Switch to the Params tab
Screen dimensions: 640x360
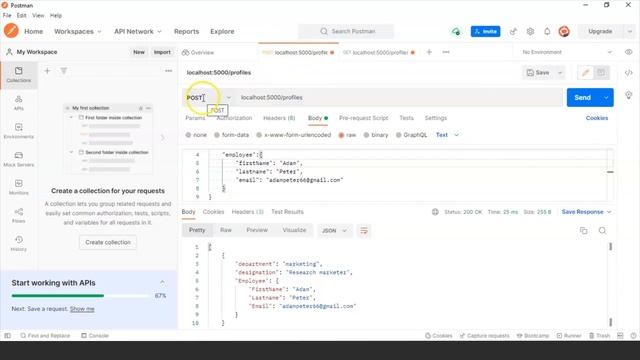coord(195,118)
